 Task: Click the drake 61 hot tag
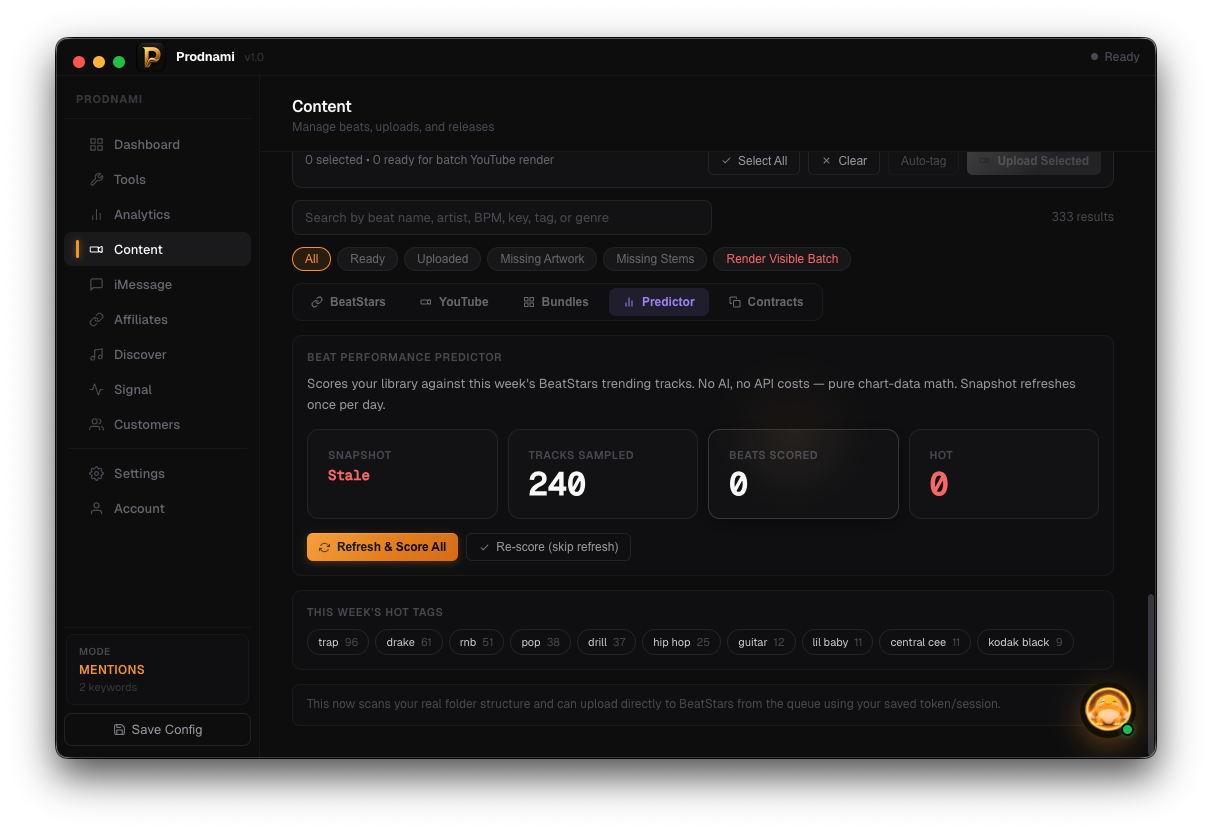click(x=409, y=642)
